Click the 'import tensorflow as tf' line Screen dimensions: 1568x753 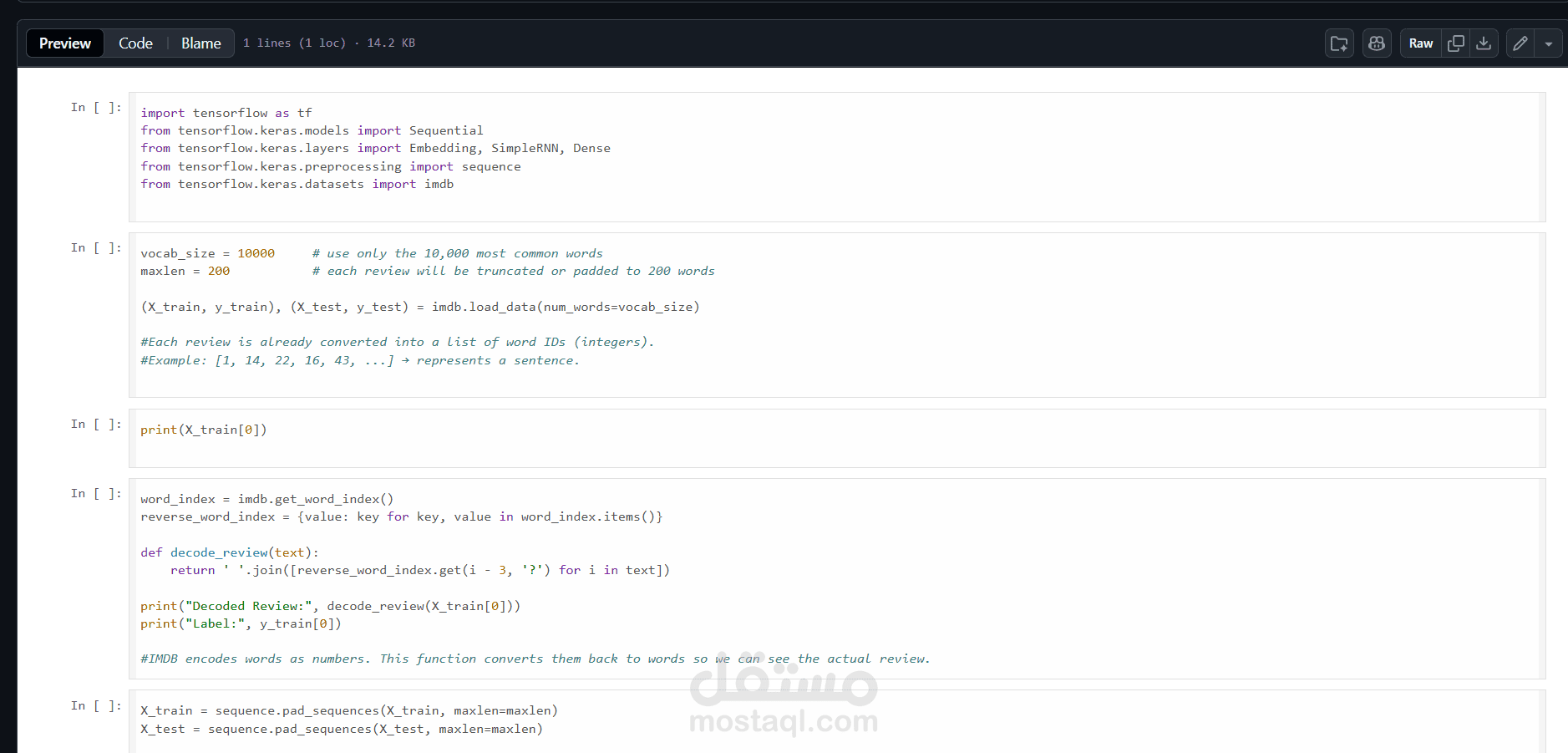click(x=226, y=113)
